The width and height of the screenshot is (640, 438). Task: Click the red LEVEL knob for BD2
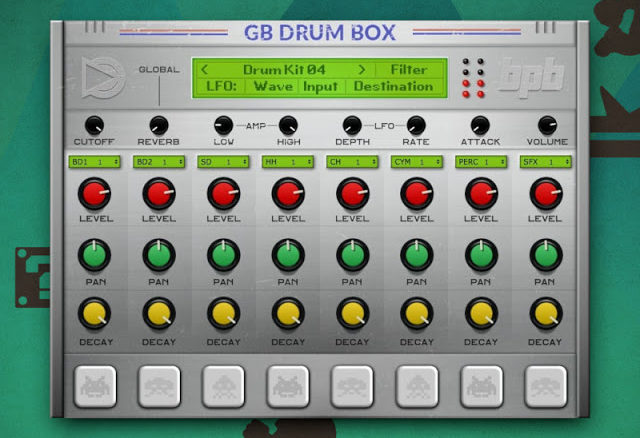click(159, 193)
